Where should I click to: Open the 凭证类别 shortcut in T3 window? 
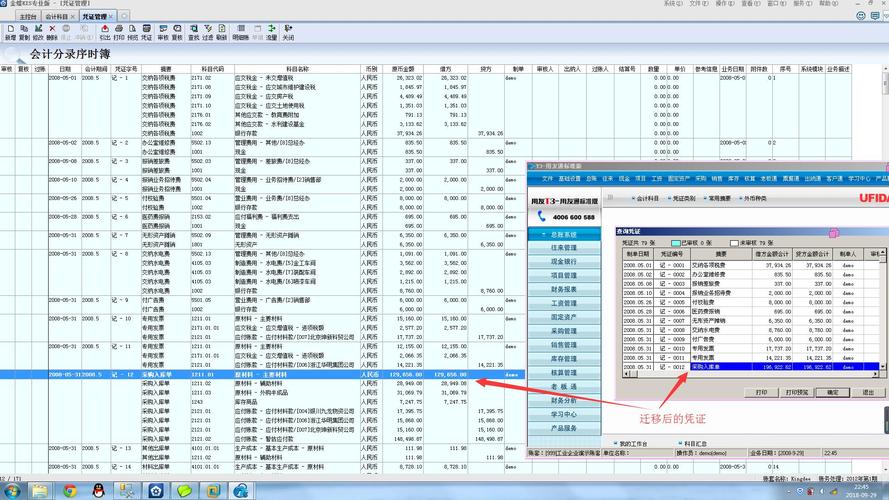681,198
